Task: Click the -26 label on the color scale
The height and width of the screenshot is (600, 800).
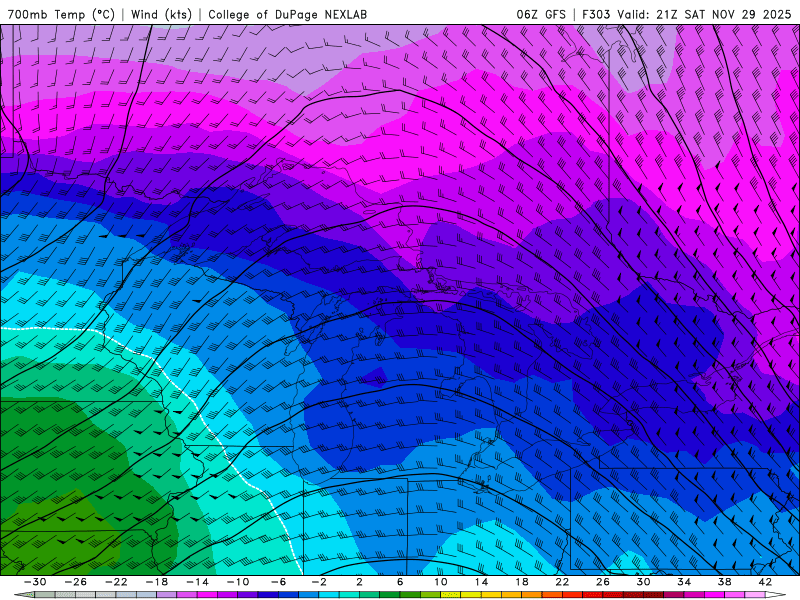Action: [x=76, y=582]
